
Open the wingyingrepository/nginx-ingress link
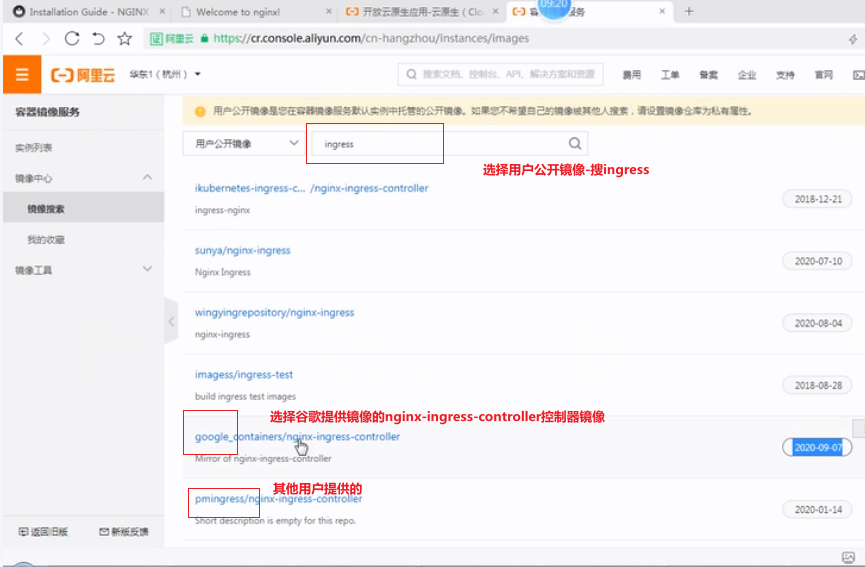click(274, 313)
